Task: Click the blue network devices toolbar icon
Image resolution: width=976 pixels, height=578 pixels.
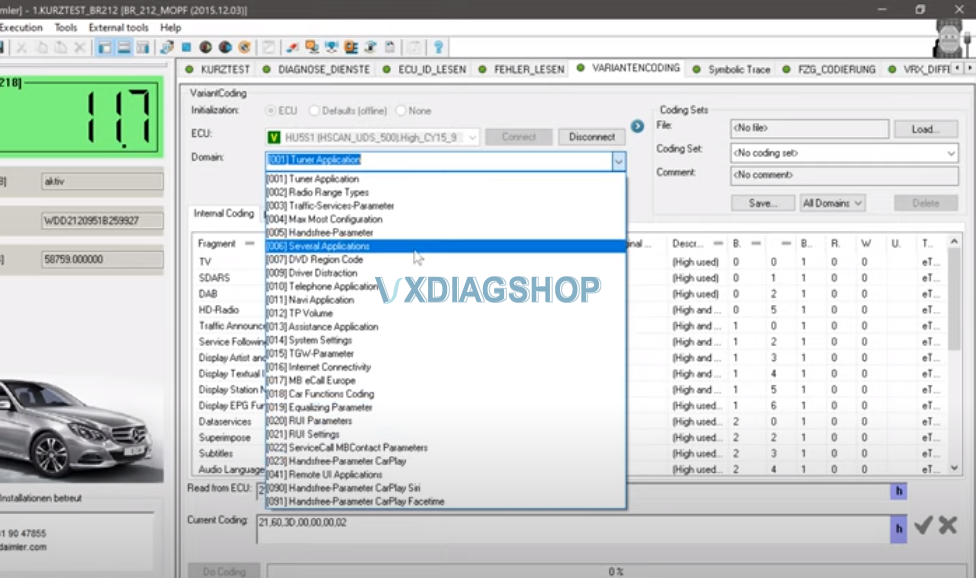Action: (332, 47)
